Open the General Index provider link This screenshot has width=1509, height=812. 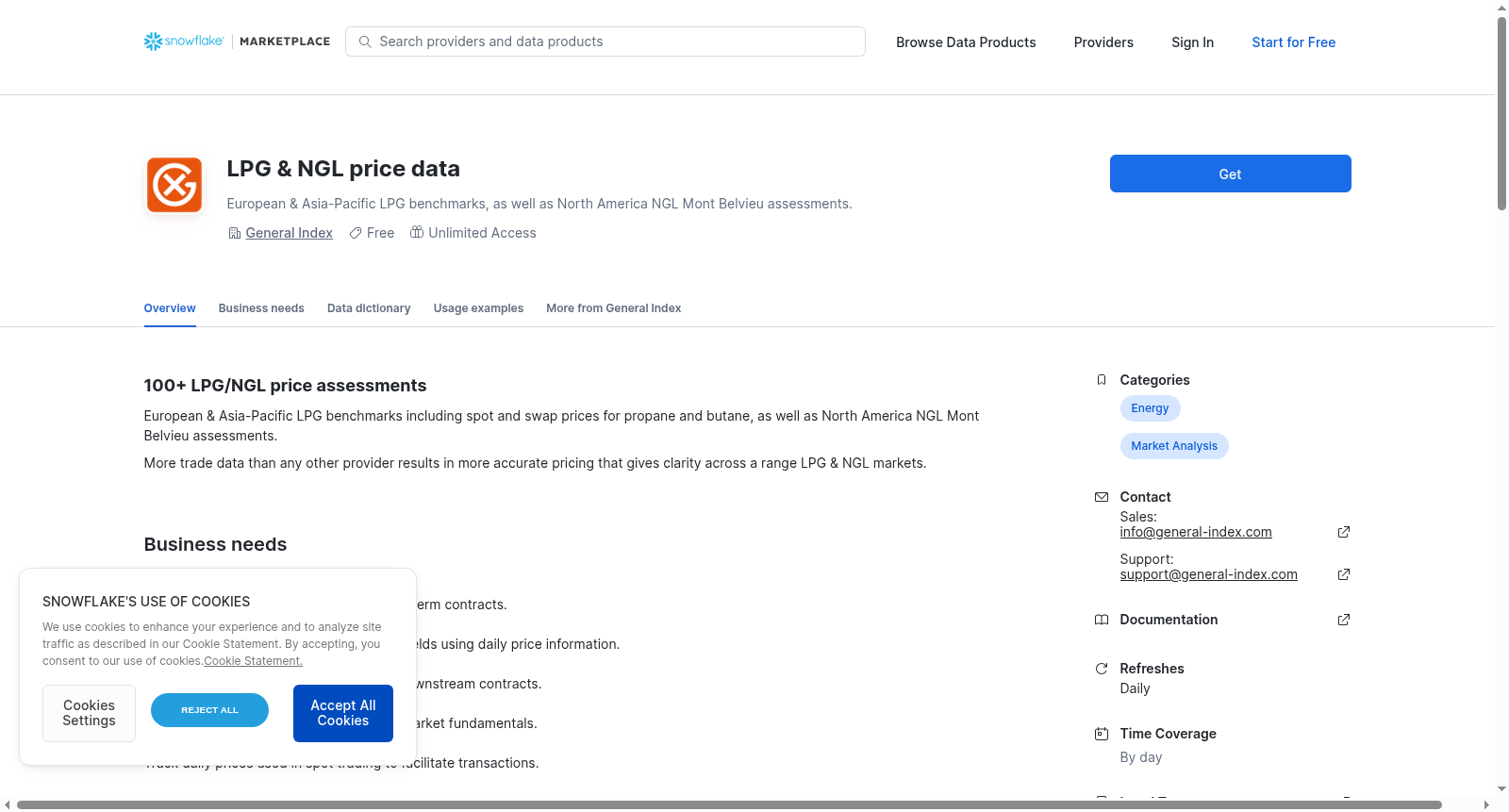click(x=289, y=233)
